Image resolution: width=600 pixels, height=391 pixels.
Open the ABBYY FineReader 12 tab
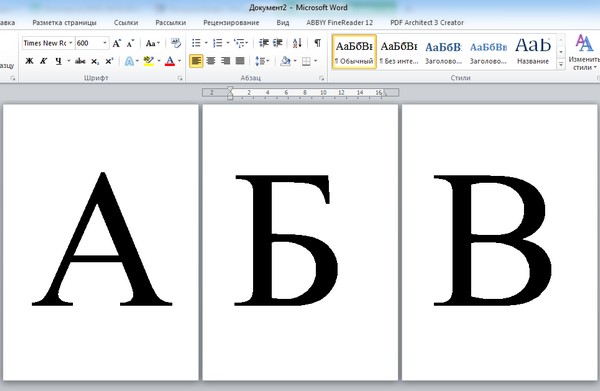click(x=339, y=23)
